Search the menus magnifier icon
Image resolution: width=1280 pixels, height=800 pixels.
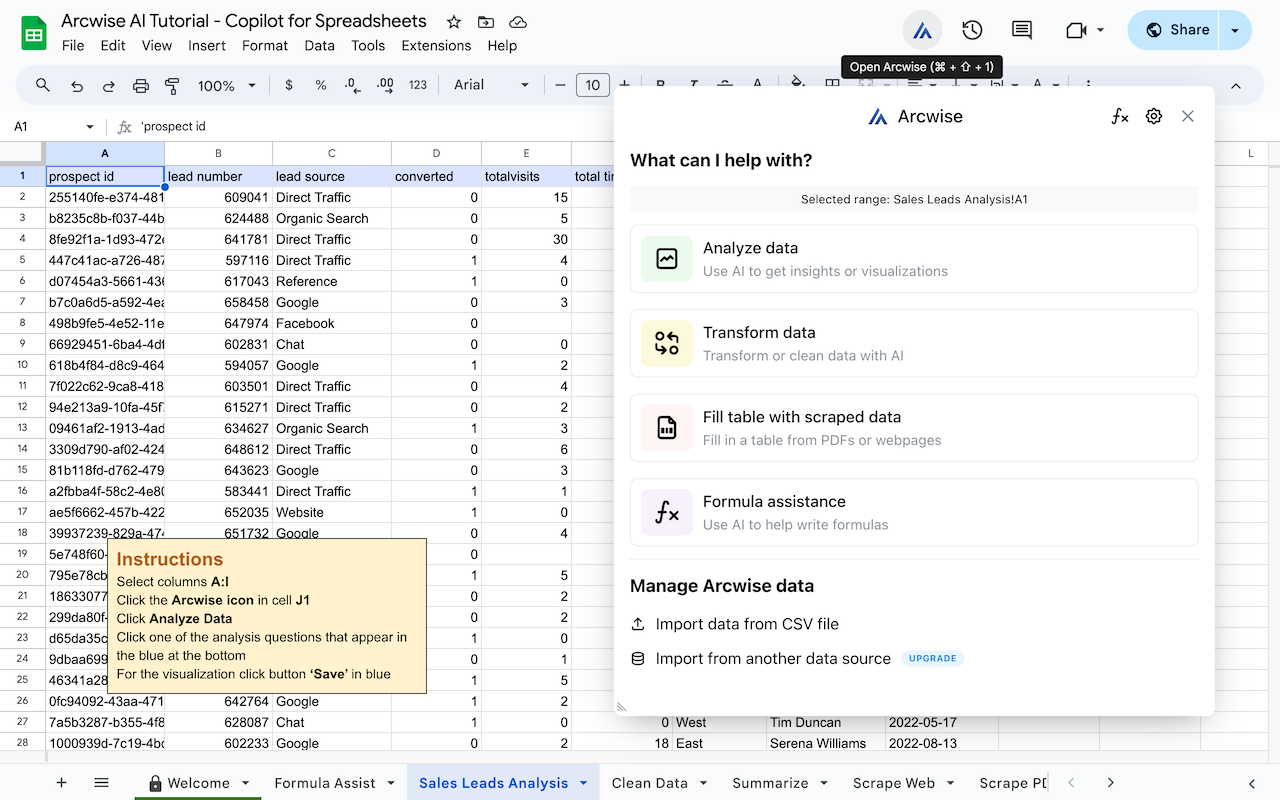pos(43,85)
